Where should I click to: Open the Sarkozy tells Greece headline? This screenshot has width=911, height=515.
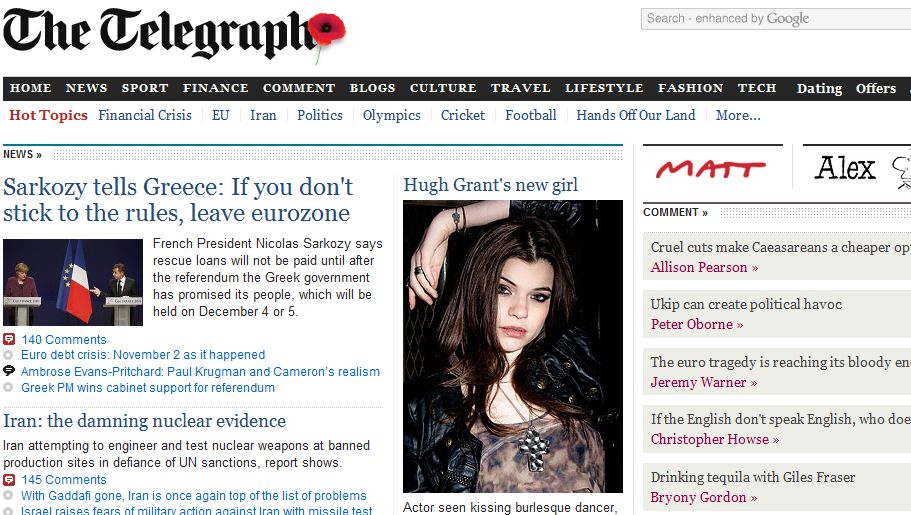tap(178, 200)
